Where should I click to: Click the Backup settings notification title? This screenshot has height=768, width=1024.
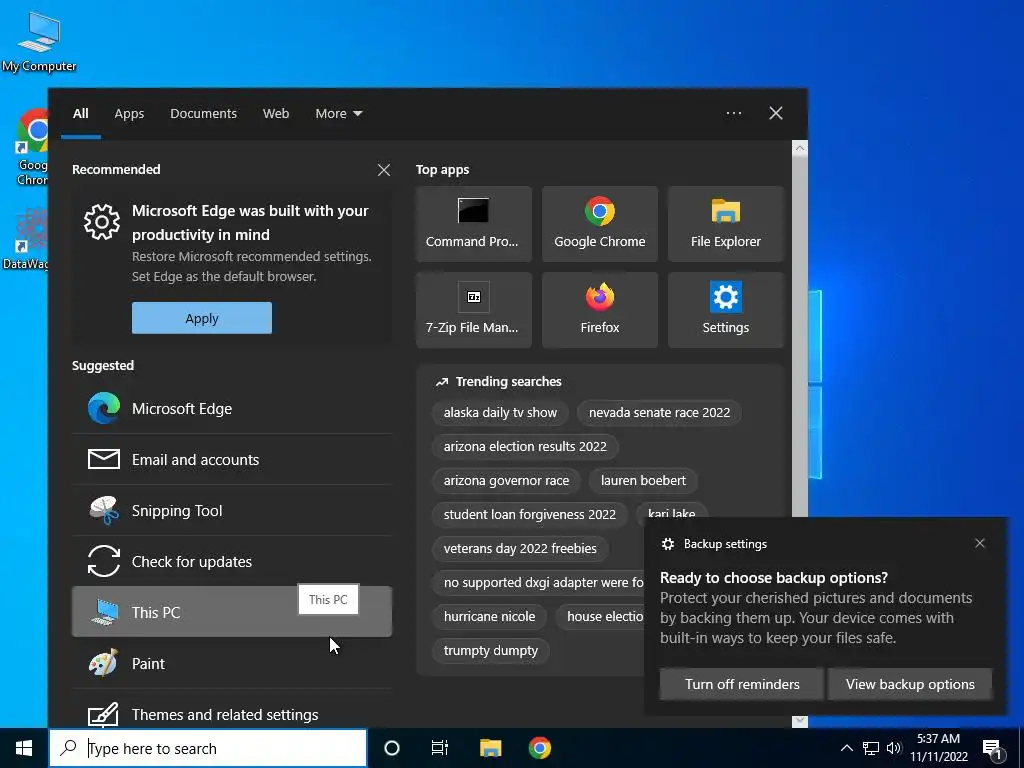tap(725, 543)
